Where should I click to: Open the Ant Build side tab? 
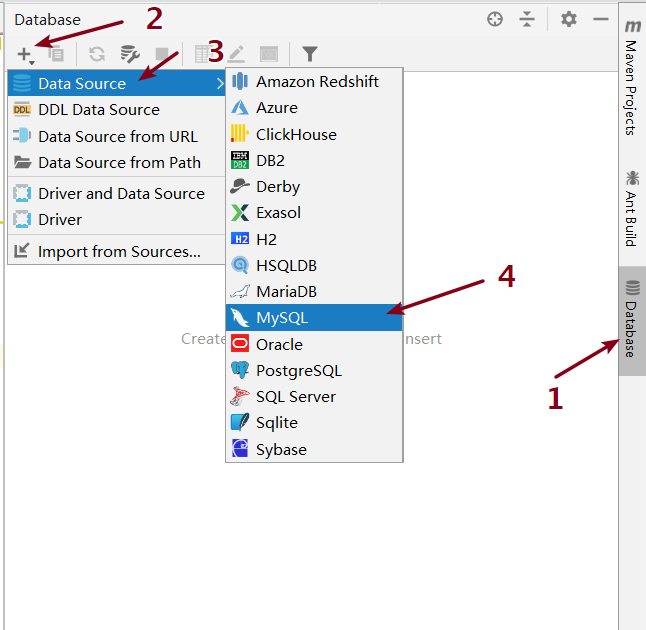[x=632, y=208]
